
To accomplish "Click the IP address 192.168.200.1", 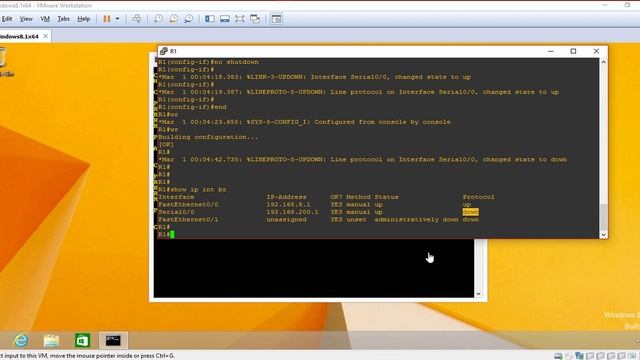I will [x=292, y=212].
